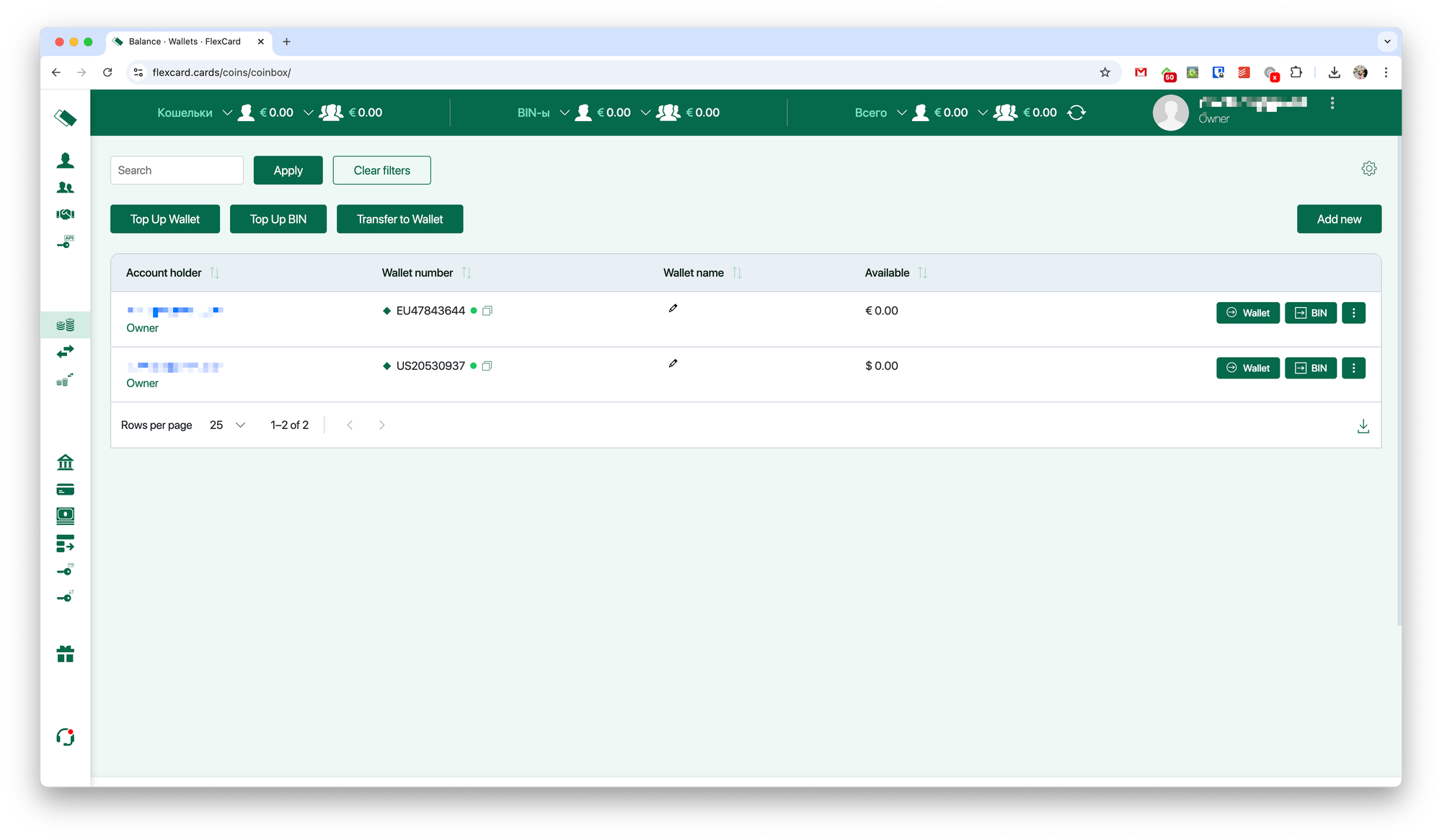Screen dimensions: 1442x840
Task: Expand the Кошельки currency dropdown
Action: (x=227, y=112)
